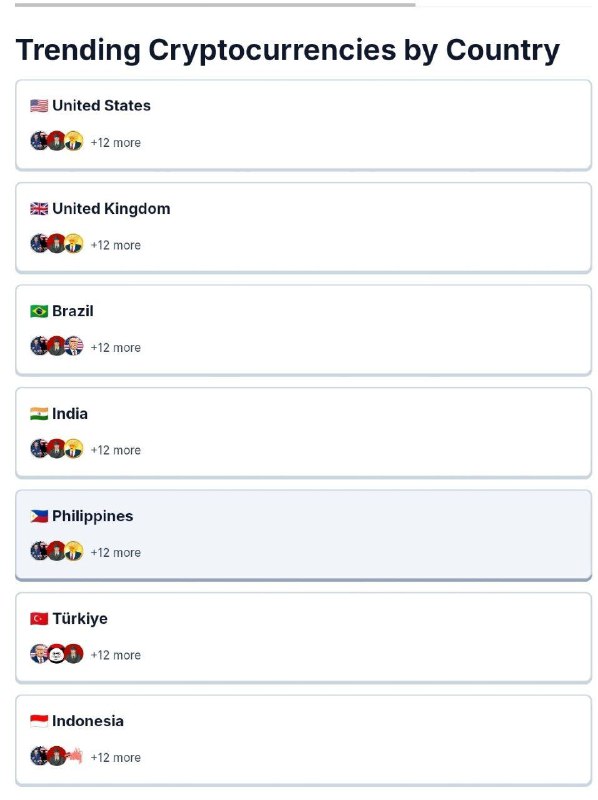
Task: Open the Philippines trending card
Action: (304, 535)
